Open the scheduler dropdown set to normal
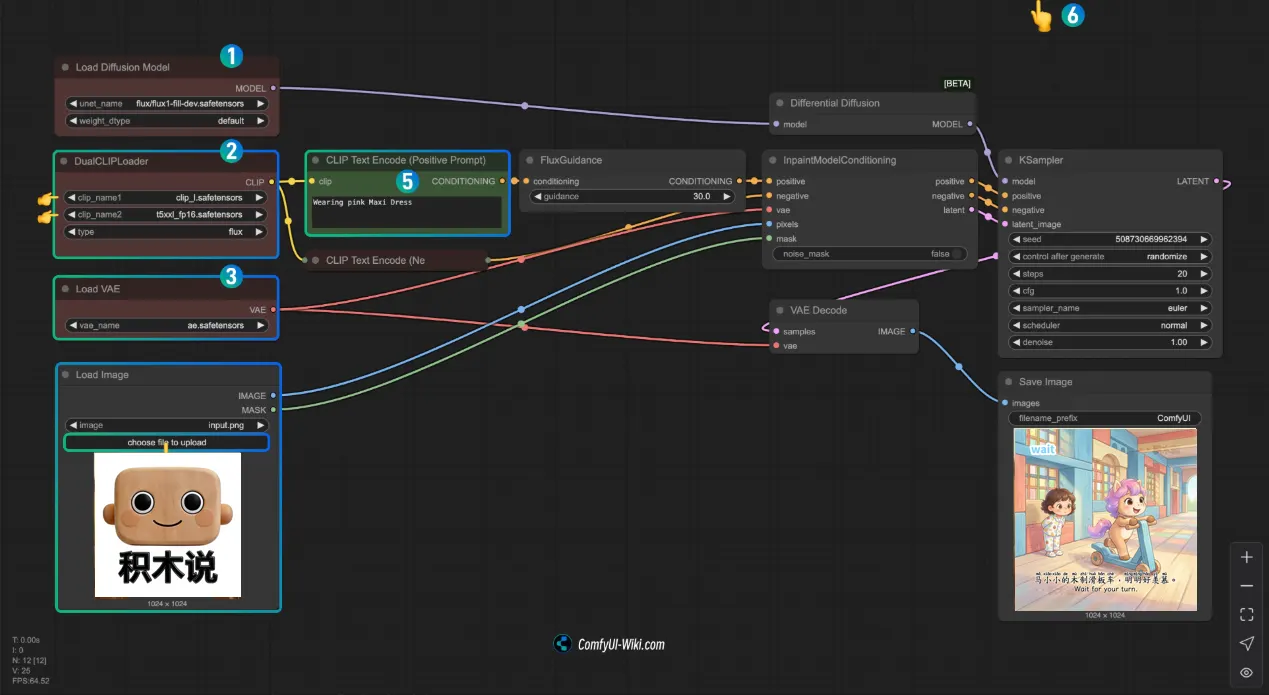The height and width of the screenshot is (695, 1269). click(x=1110, y=325)
